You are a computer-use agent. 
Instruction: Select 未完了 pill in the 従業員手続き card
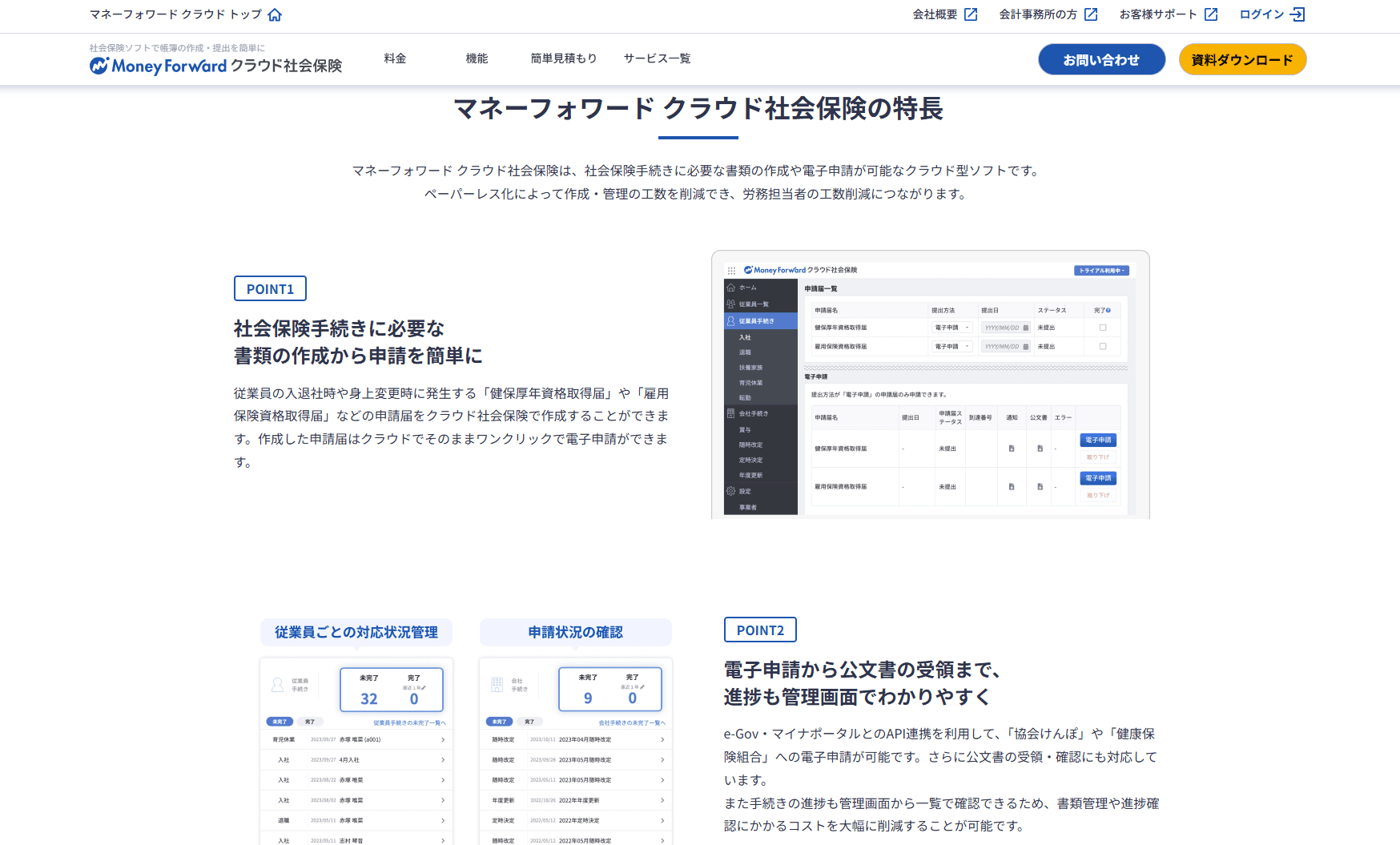coord(280,722)
